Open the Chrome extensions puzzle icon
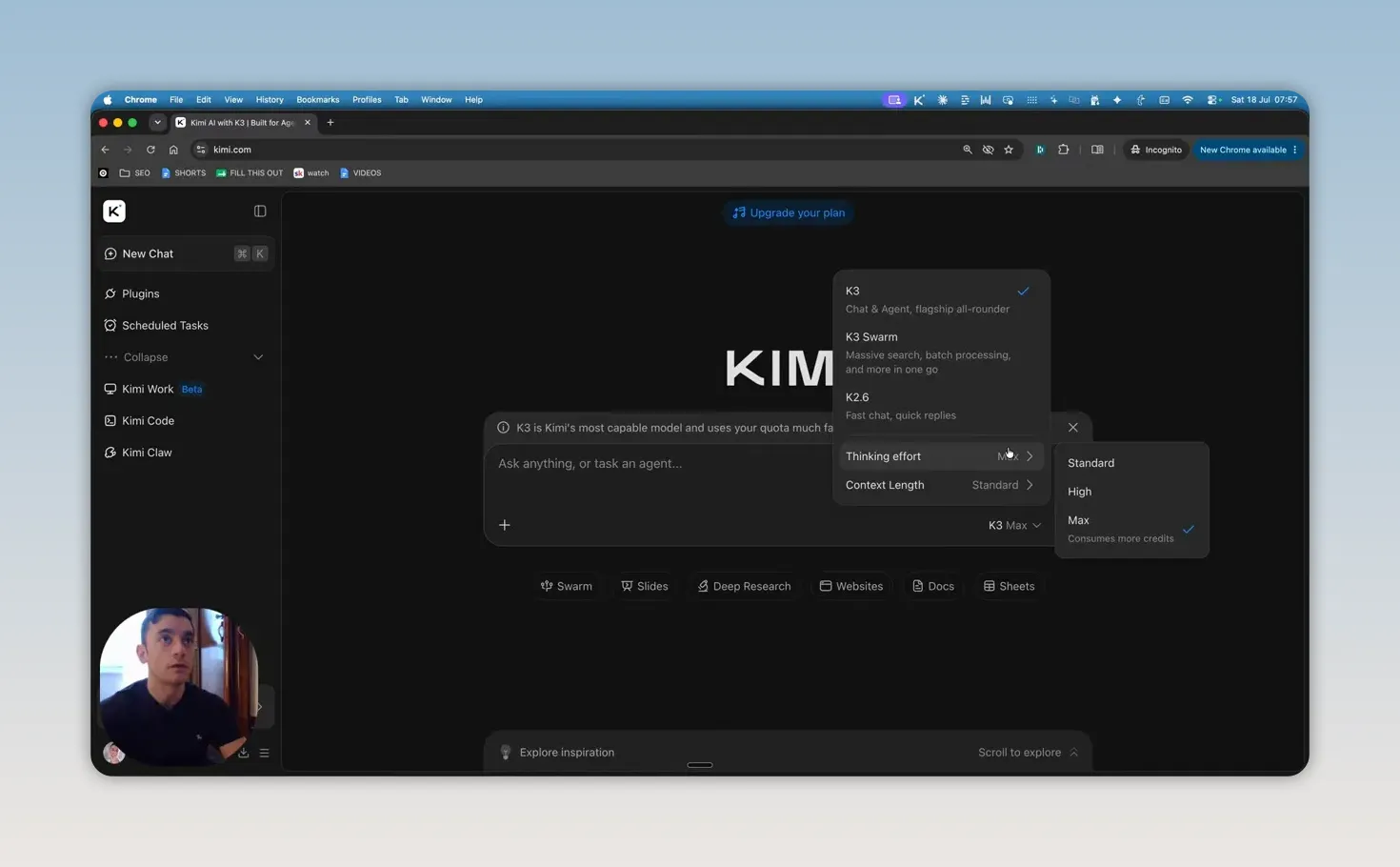Viewport: 1400px width, 867px height. (x=1064, y=150)
